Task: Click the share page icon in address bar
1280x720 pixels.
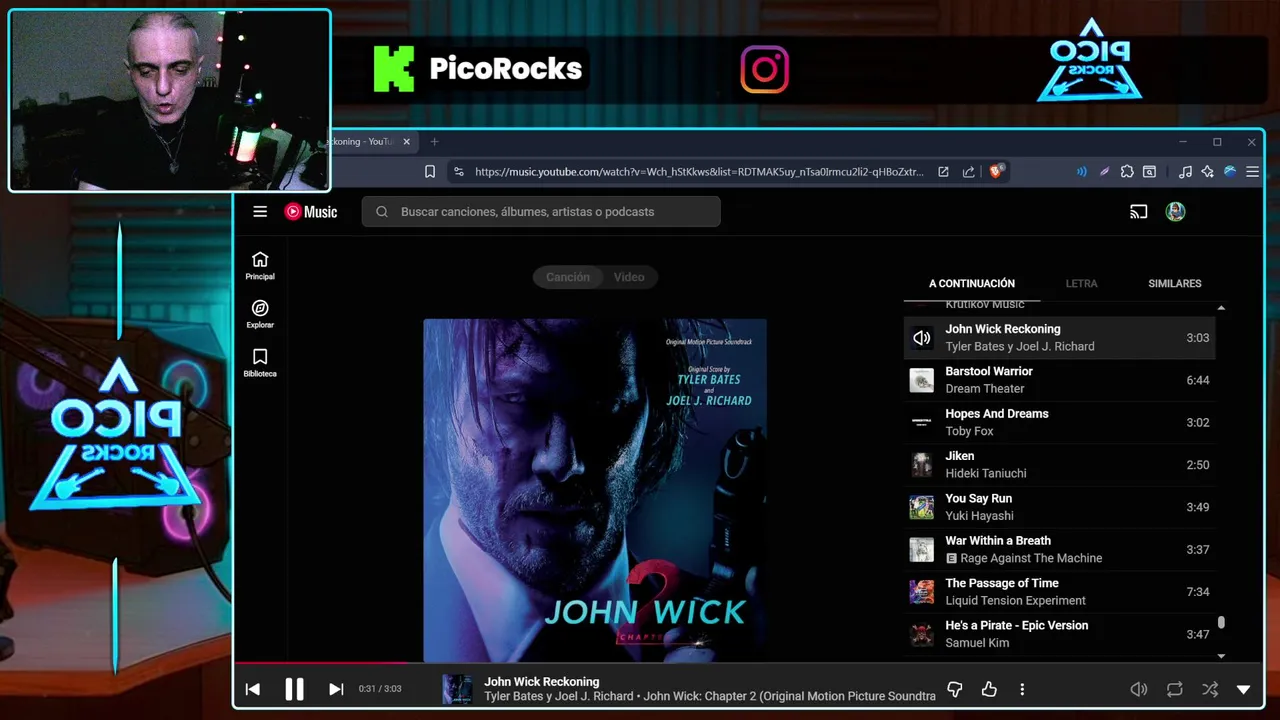Action: click(x=968, y=172)
